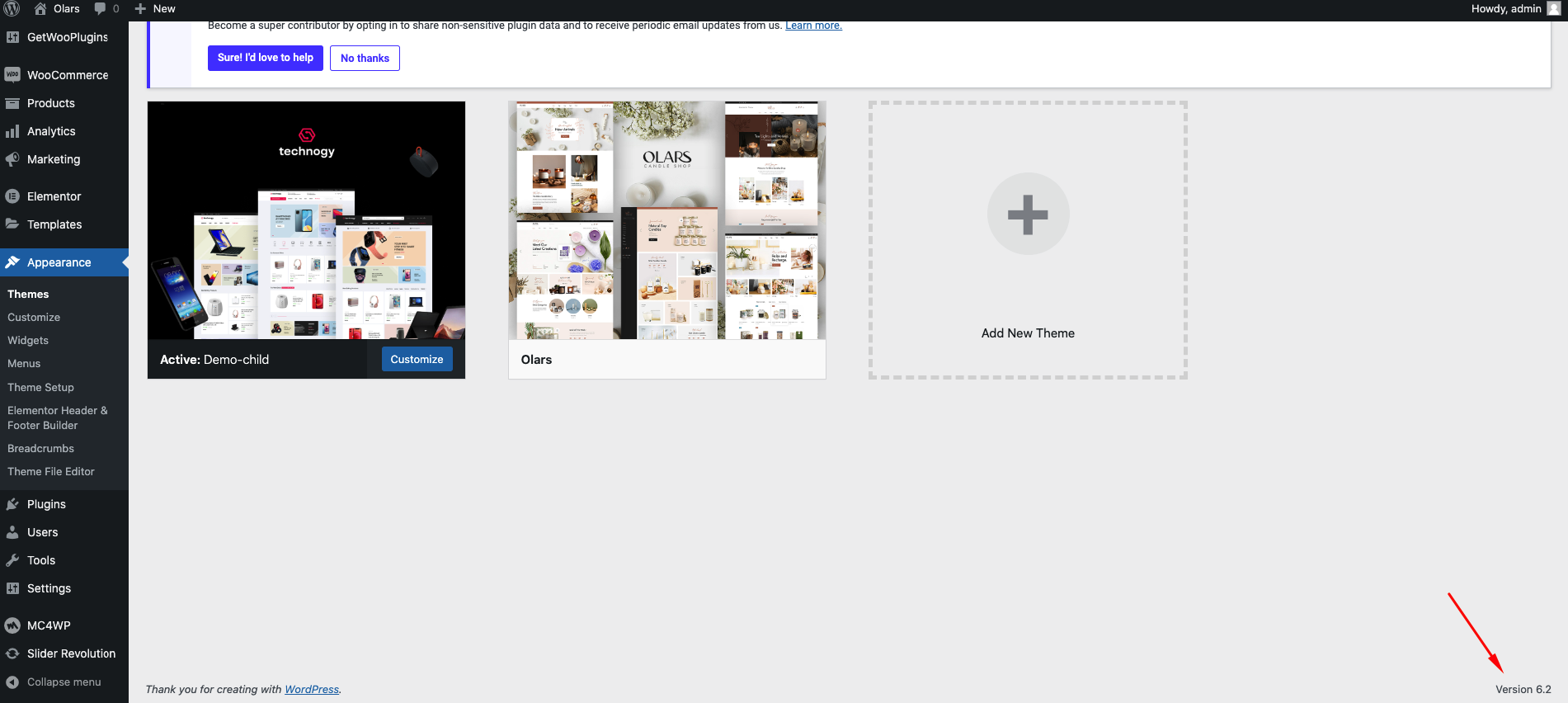Customize the active Demo-child theme
The image size is (1568, 703).
click(x=417, y=359)
